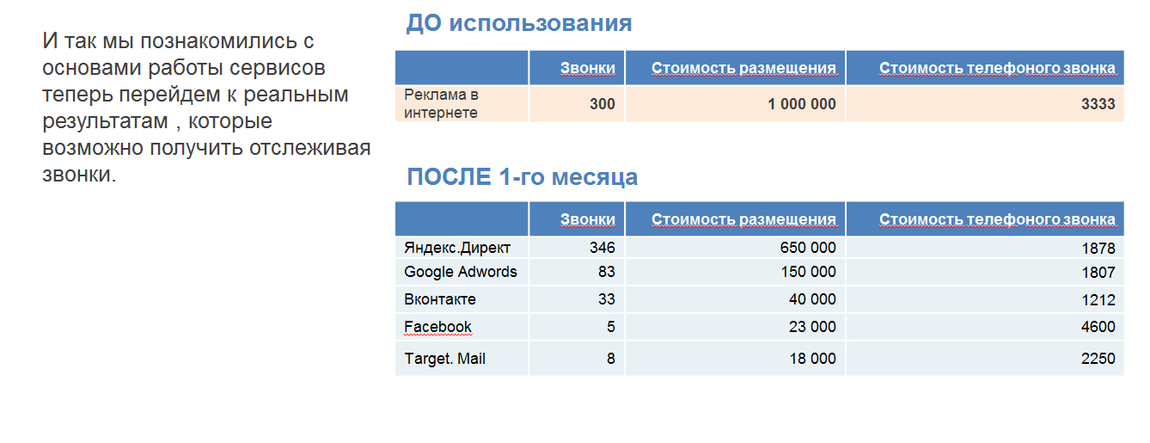Select the "Facebook" row label

[x=438, y=326]
